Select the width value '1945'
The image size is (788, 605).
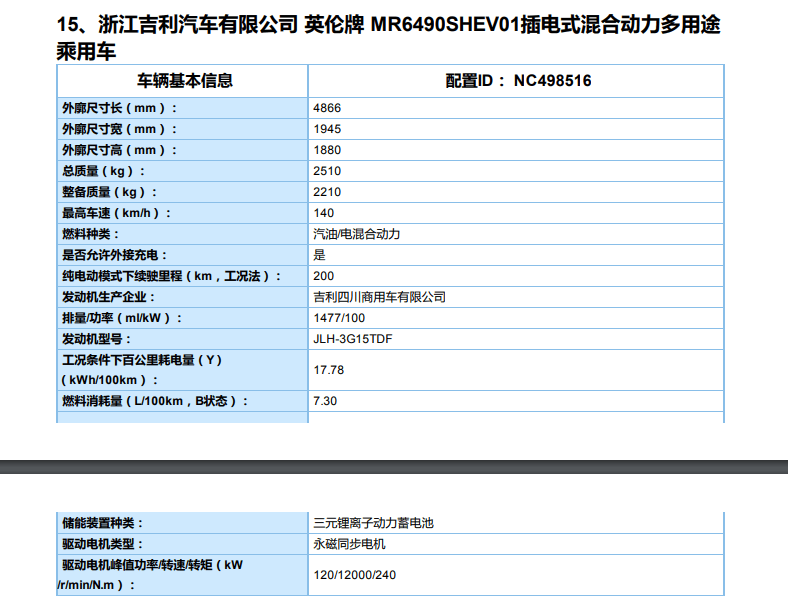327,129
